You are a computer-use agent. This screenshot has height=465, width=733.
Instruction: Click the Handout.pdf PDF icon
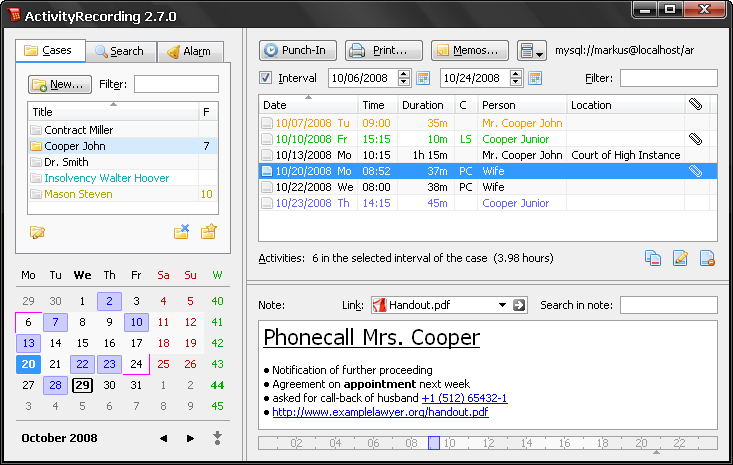[379, 305]
